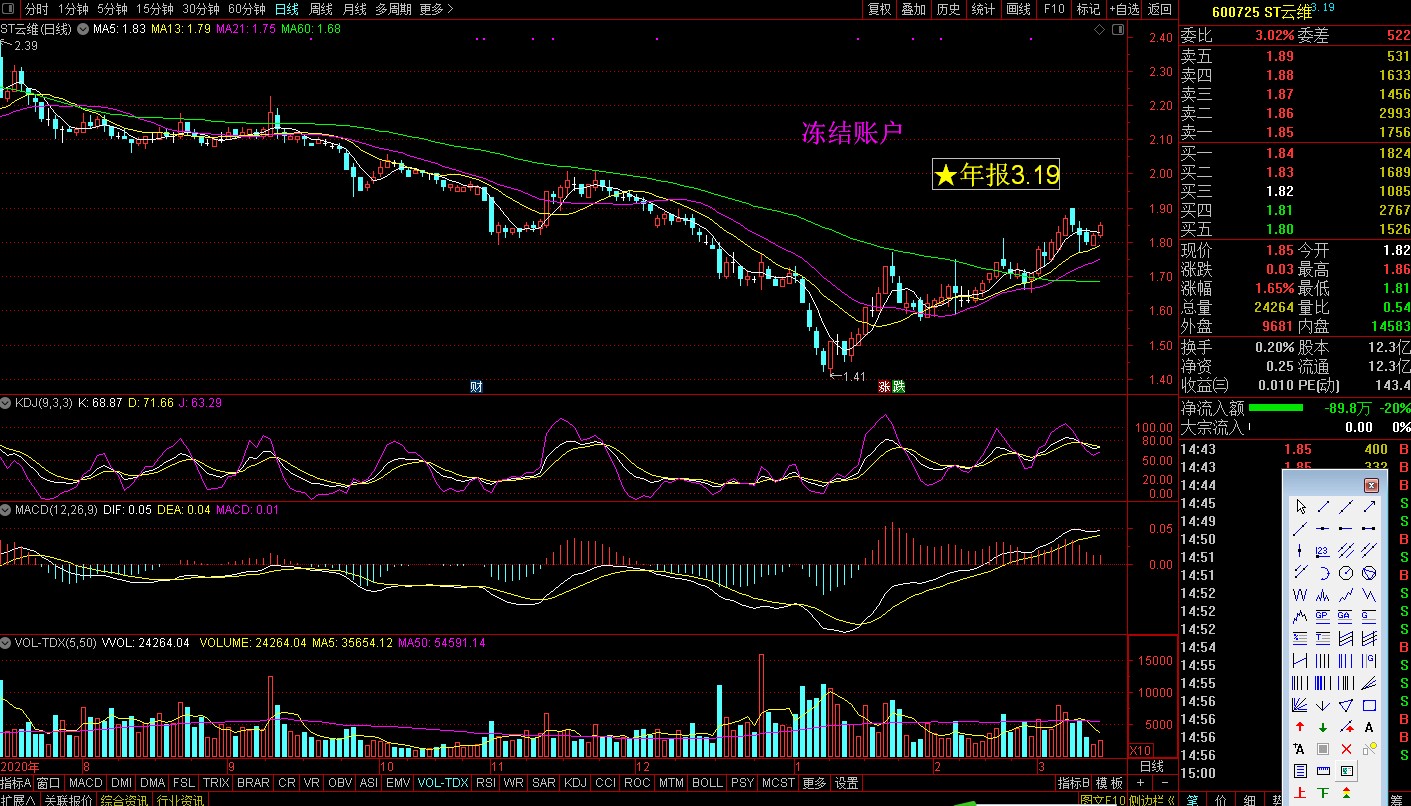Open the 日线 period selector under the chart
Image resolution: width=1411 pixels, height=806 pixels.
[1152, 767]
